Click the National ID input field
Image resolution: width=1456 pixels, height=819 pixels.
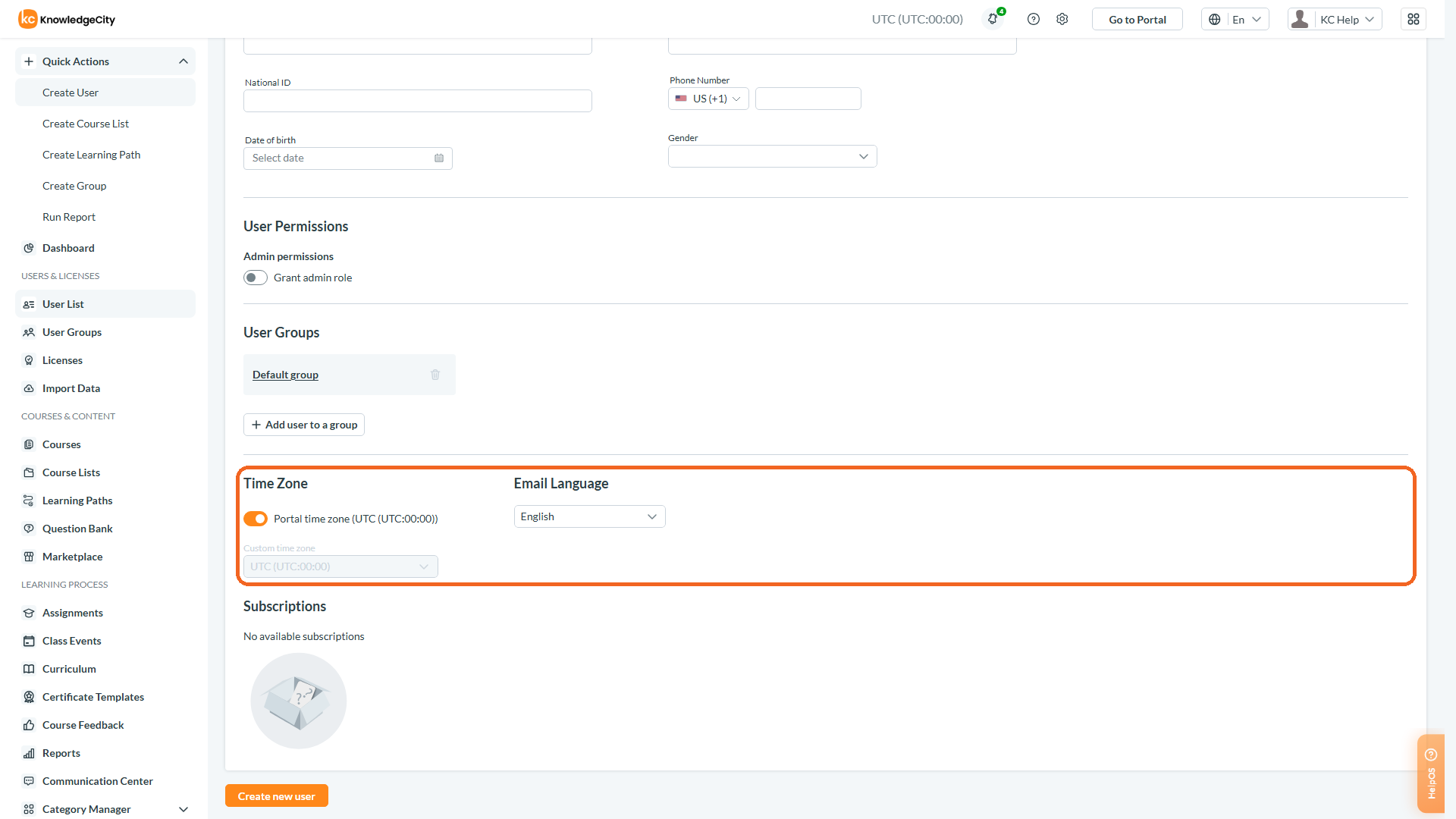pos(418,101)
